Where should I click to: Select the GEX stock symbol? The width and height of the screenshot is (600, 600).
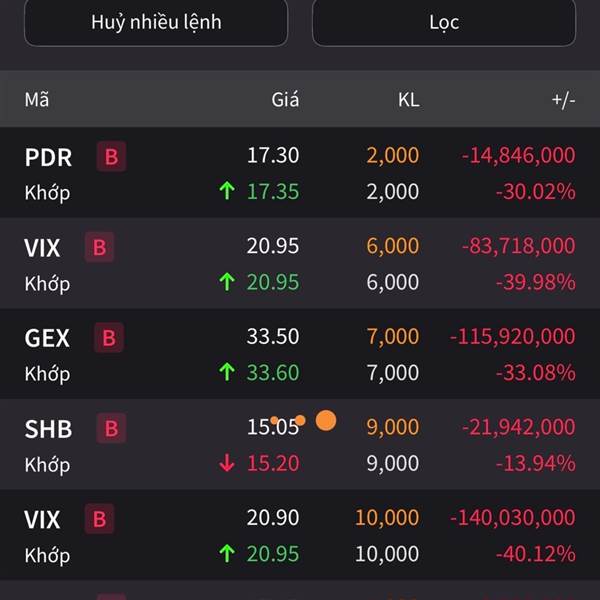[x=47, y=338]
